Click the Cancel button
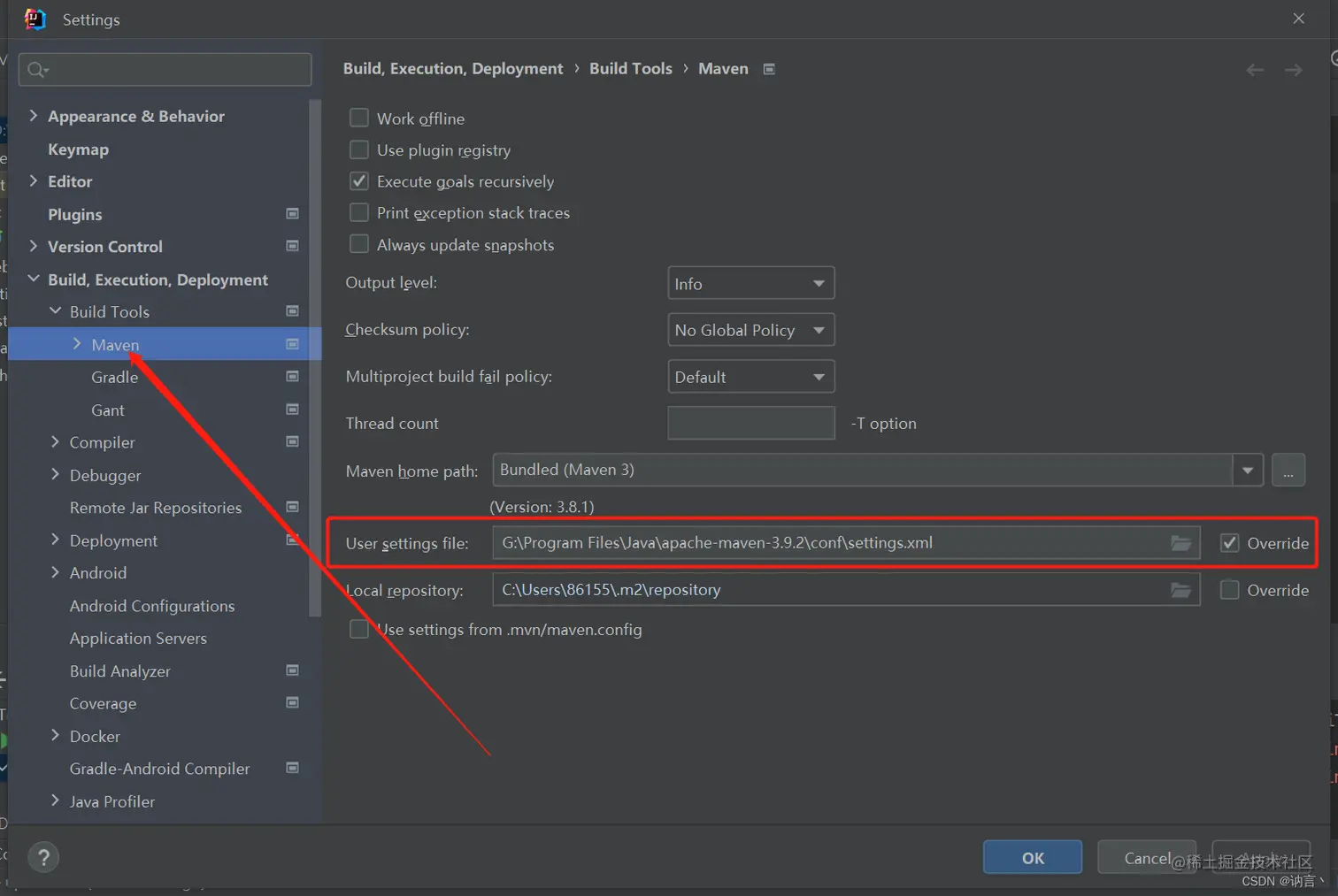Image resolution: width=1338 pixels, height=896 pixels. pos(1147,857)
